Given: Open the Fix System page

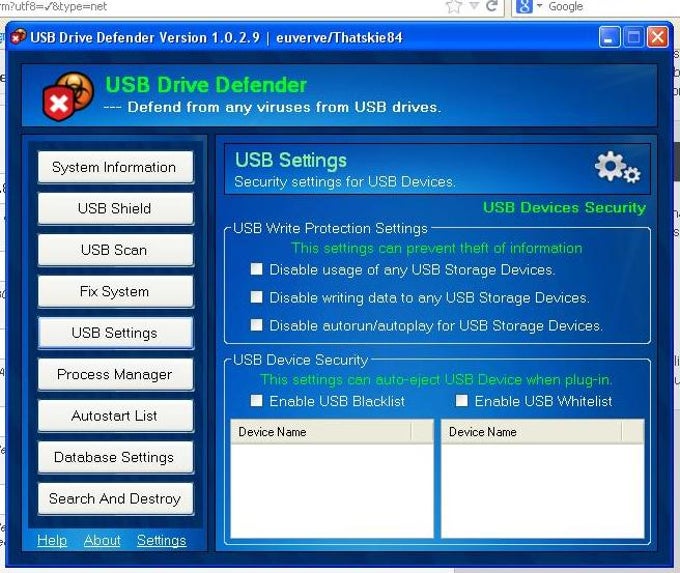Looking at the screenshot, I should click(x=115, y=291).
